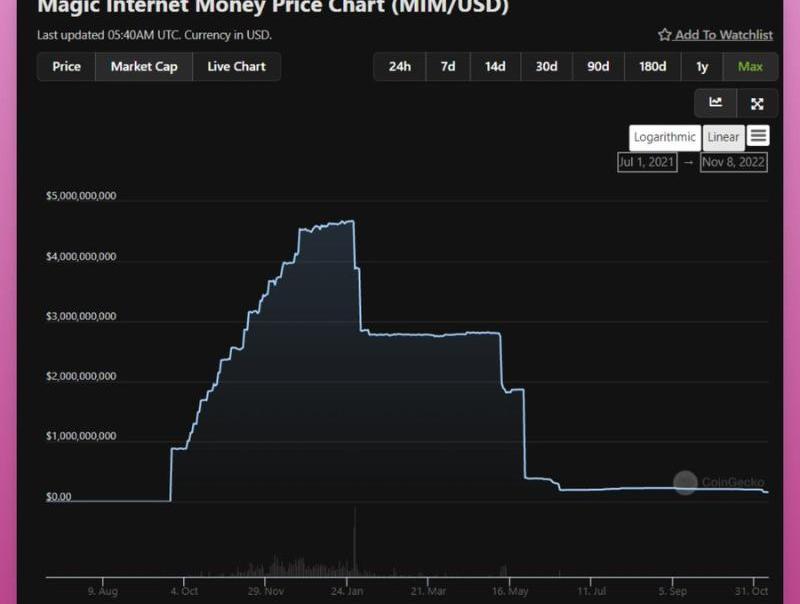
Task: Click the 16. May timeline label
Action: point(510,591)
